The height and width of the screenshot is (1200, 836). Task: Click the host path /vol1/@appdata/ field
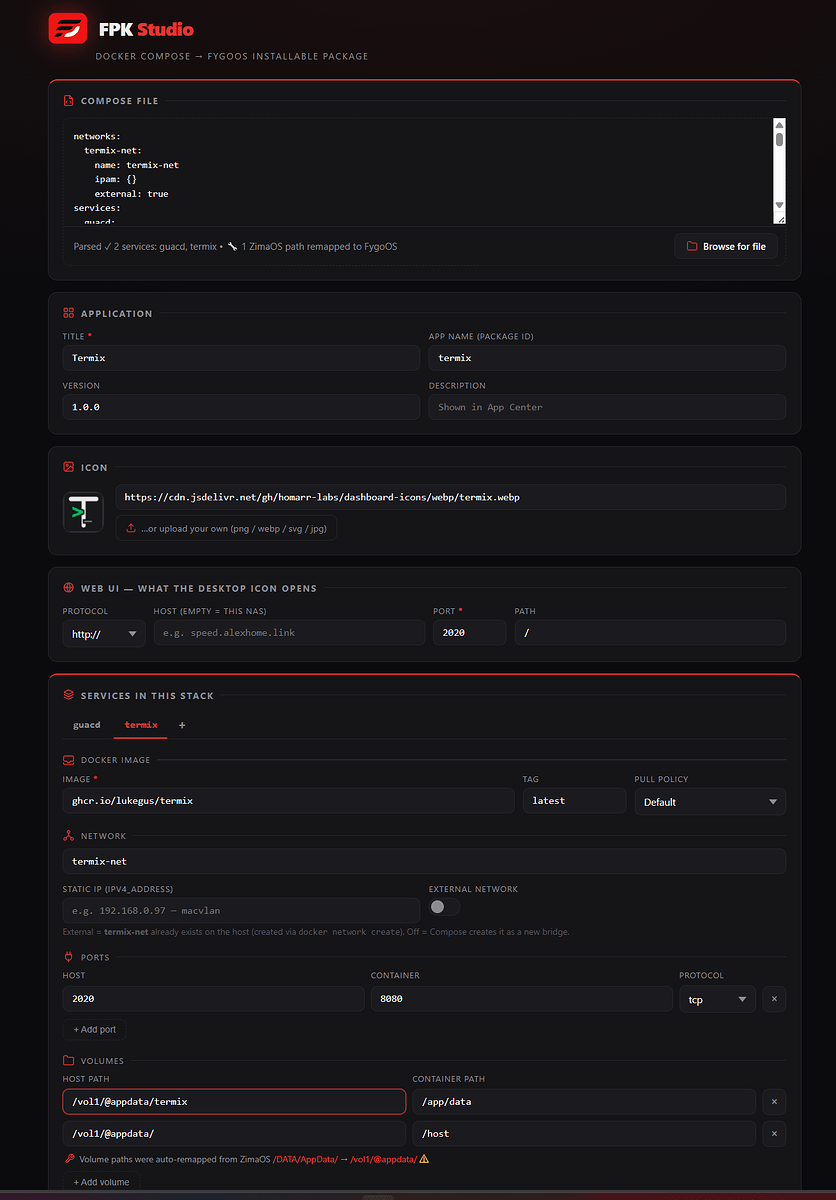[x=234, y=1133]
